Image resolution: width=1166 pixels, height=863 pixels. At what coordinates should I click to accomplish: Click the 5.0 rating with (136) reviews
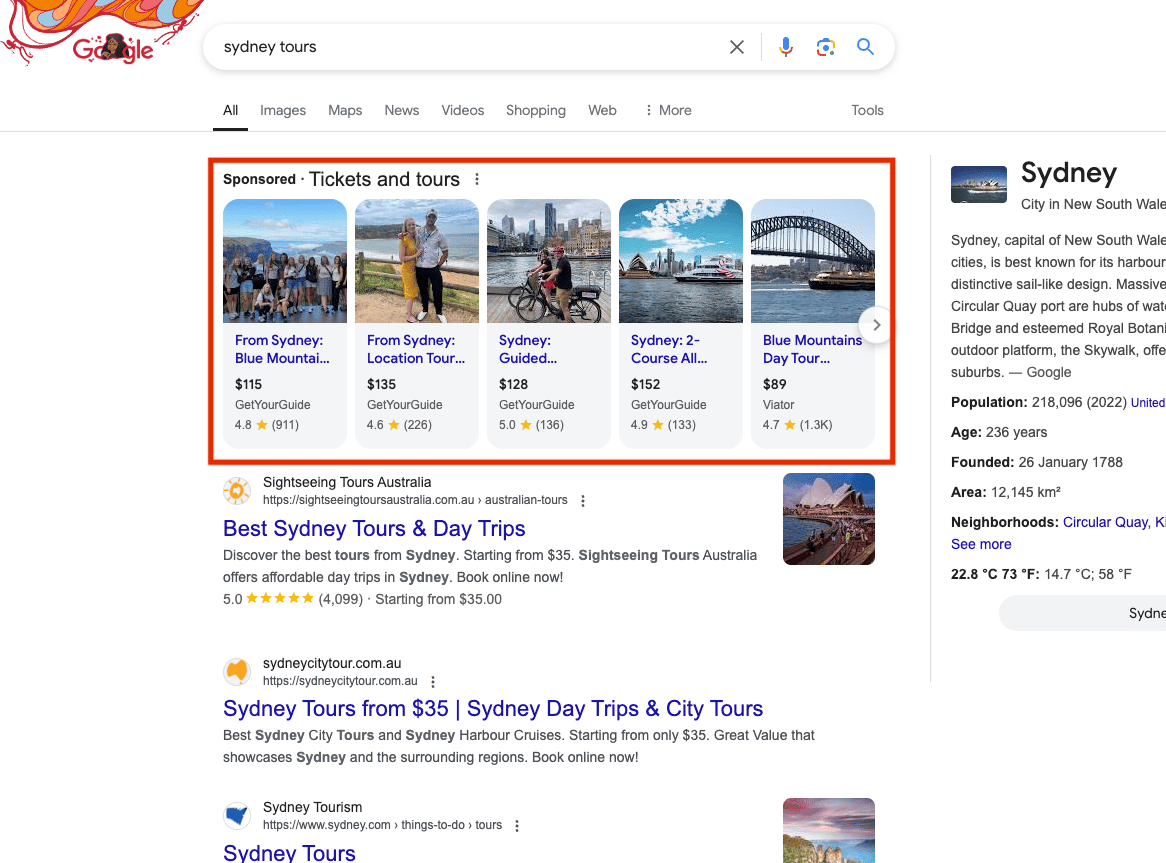click(x=531, y=424)
